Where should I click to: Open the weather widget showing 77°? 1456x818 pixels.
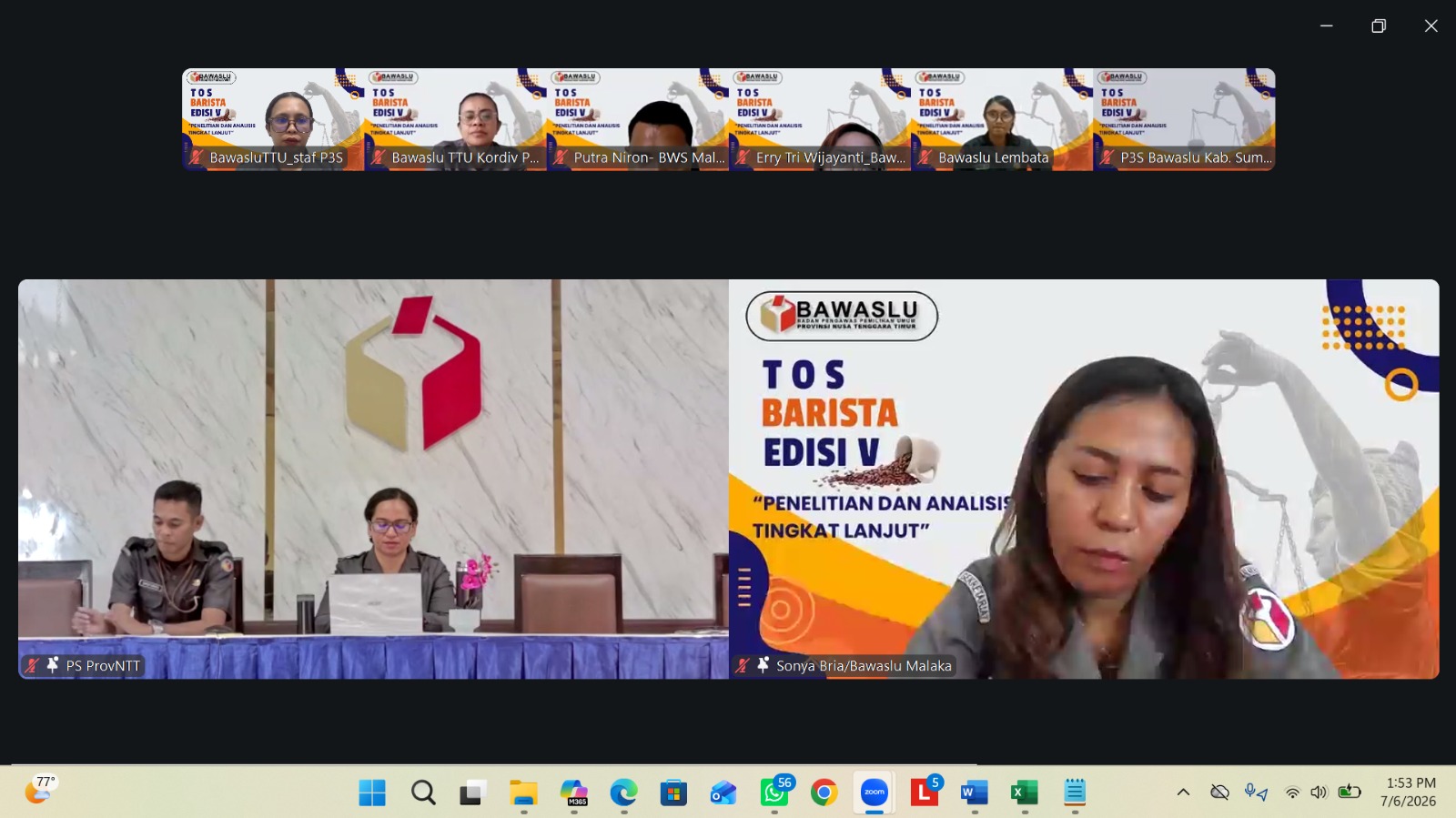coord(40,789)
